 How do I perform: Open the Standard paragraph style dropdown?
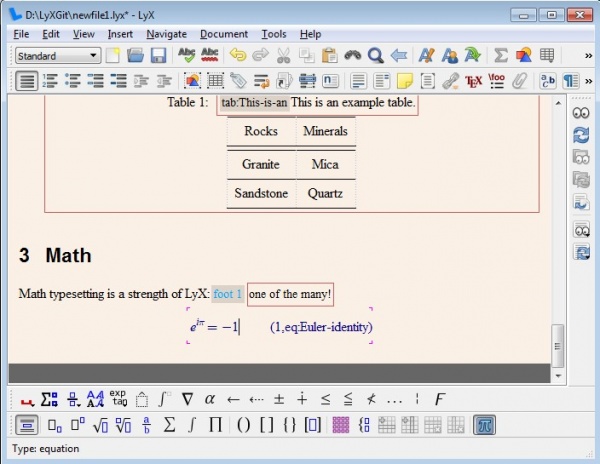(57, 56)
